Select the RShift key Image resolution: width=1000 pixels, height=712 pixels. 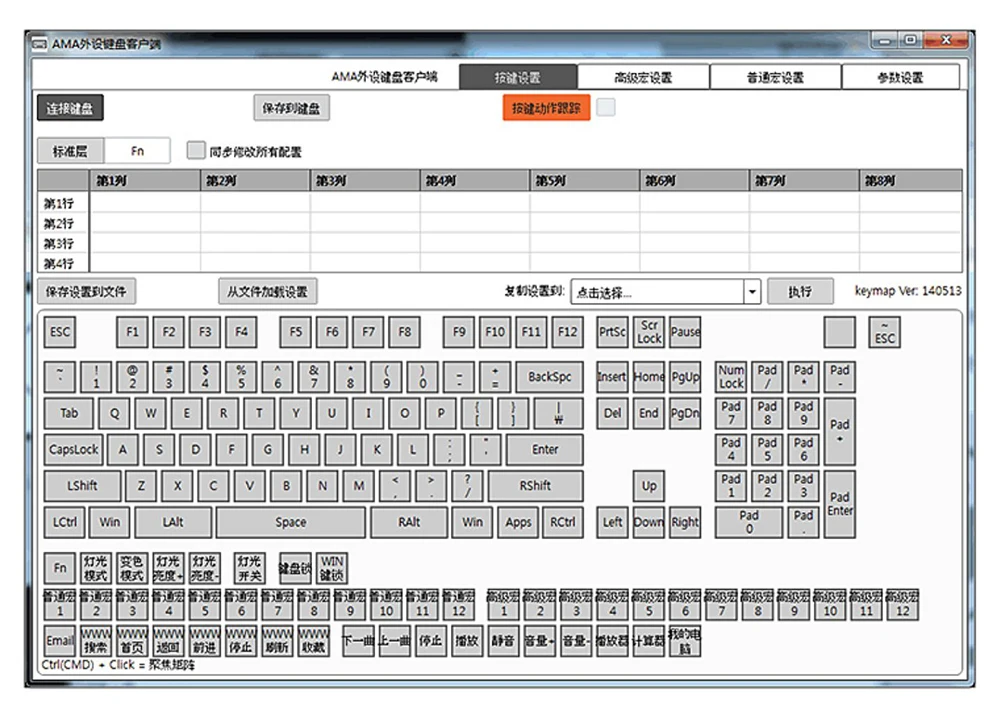coord(536,486)
